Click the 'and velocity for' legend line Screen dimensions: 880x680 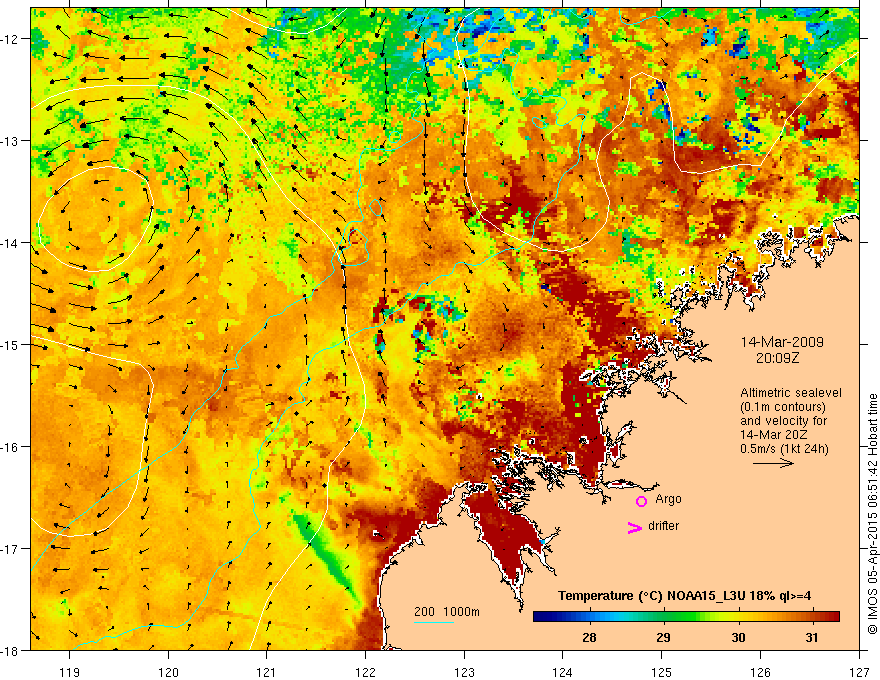tap(783, 421)
